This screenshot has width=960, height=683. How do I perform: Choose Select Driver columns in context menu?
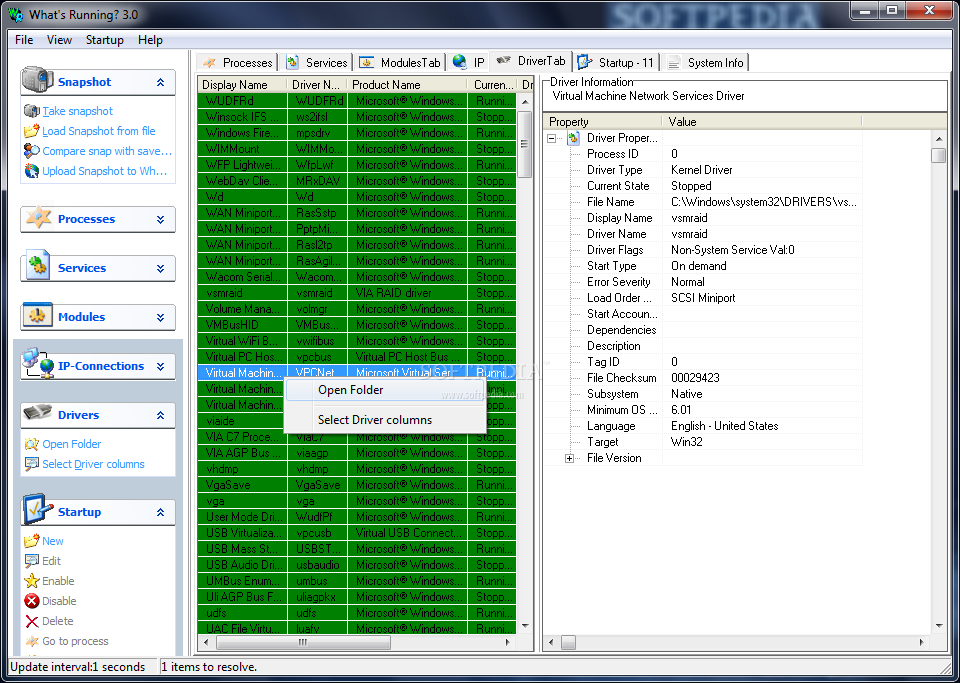pyautogui.click(x=386, y=420)
